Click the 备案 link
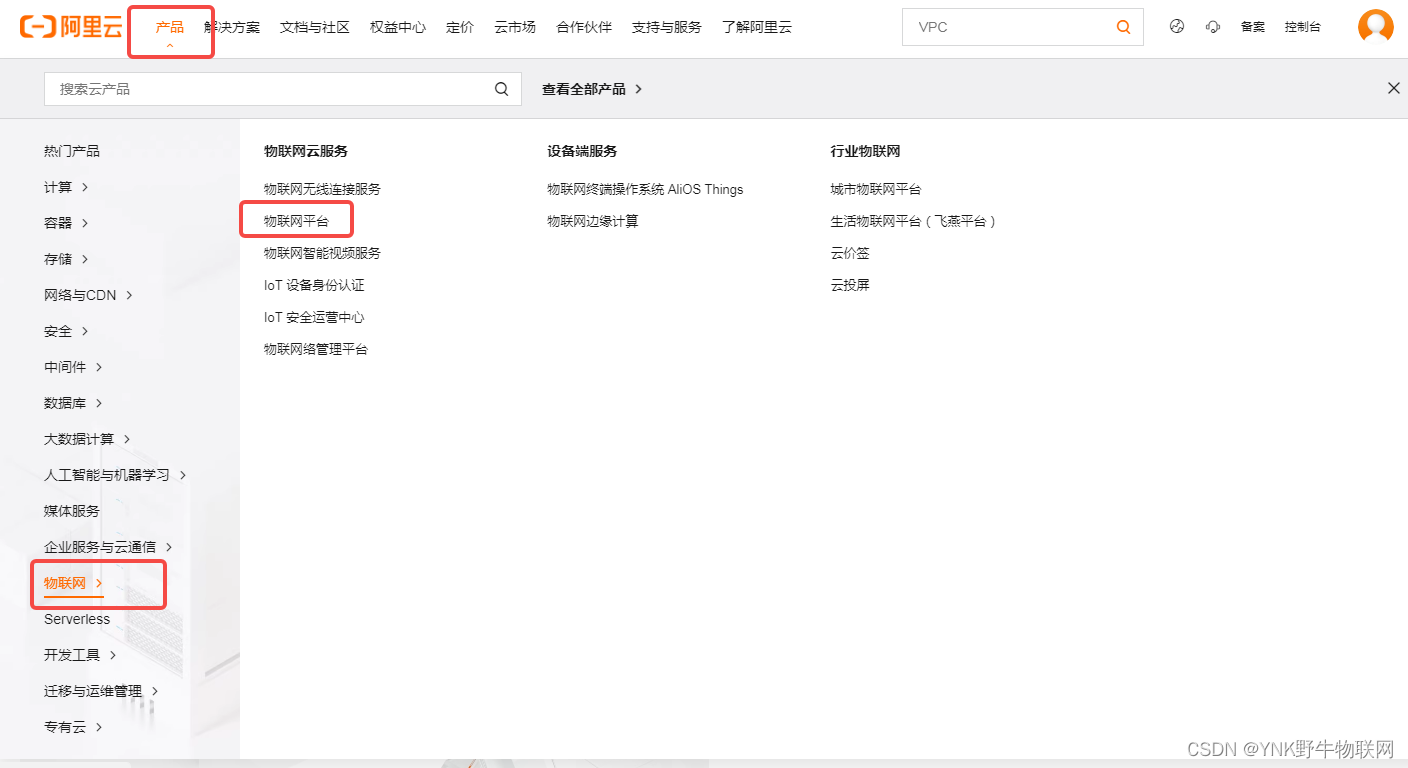Image resolution: width=1408 pixels, height=768 pixels. coord(1253,27)
